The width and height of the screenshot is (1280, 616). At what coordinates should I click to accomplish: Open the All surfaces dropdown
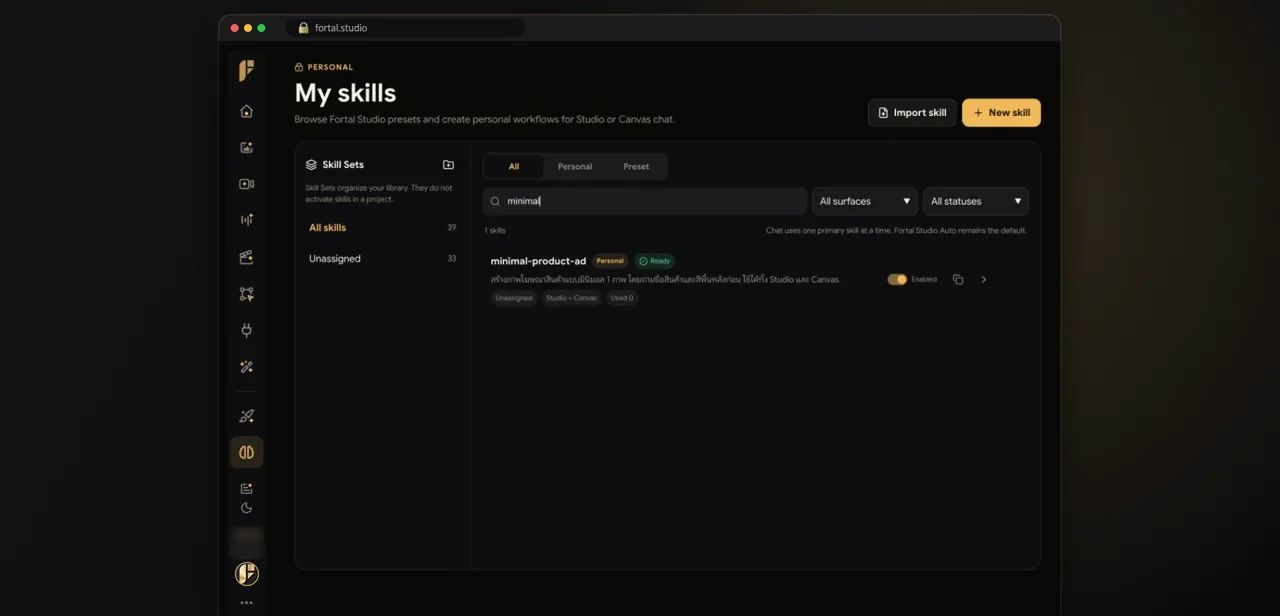point(865,201)
